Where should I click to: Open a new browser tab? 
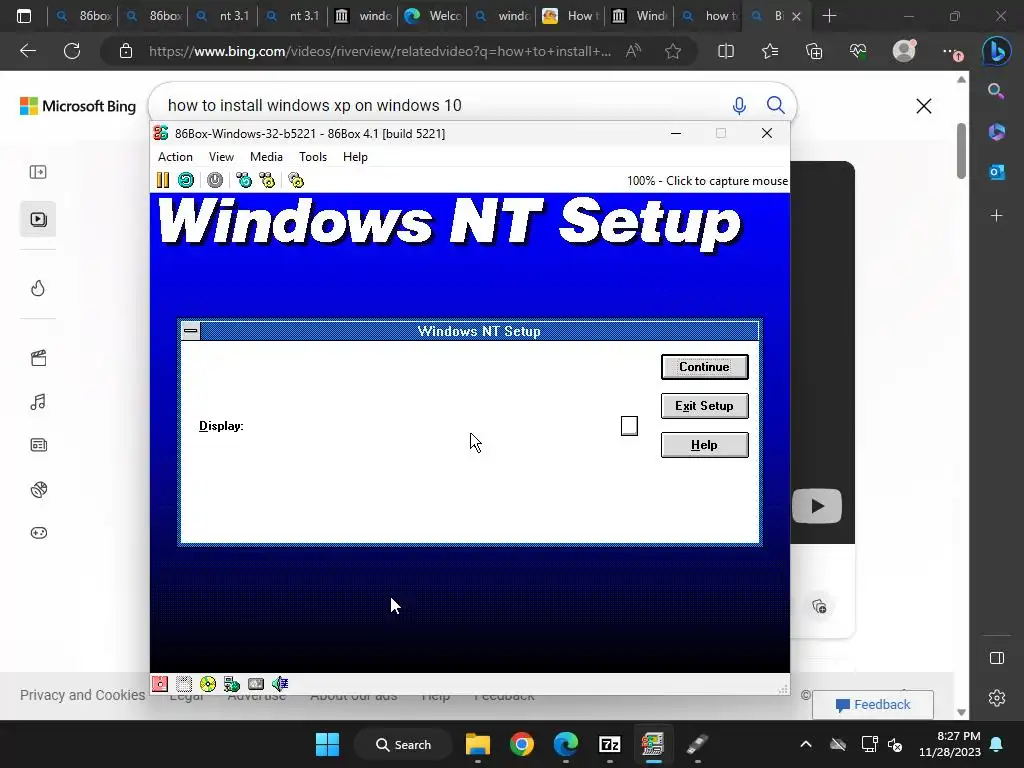tap(829, 16)
